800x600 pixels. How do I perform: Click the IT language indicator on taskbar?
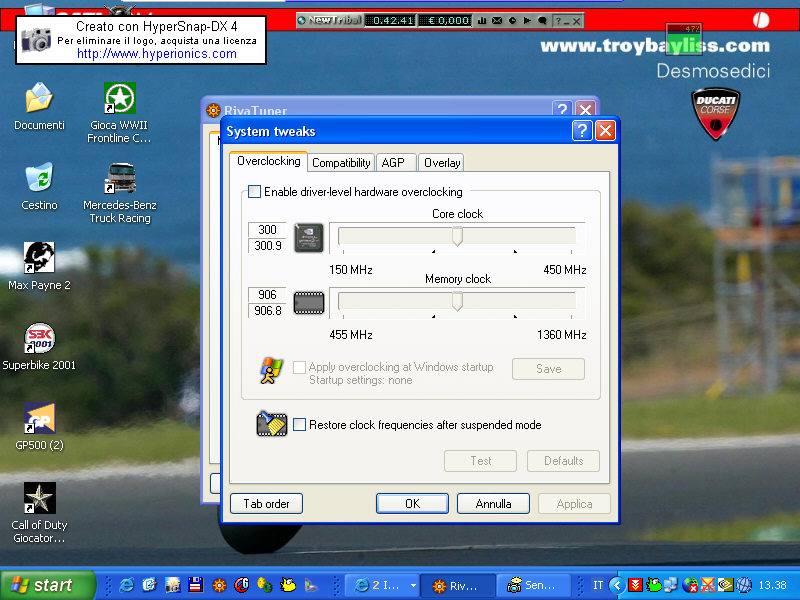(598, 585)
